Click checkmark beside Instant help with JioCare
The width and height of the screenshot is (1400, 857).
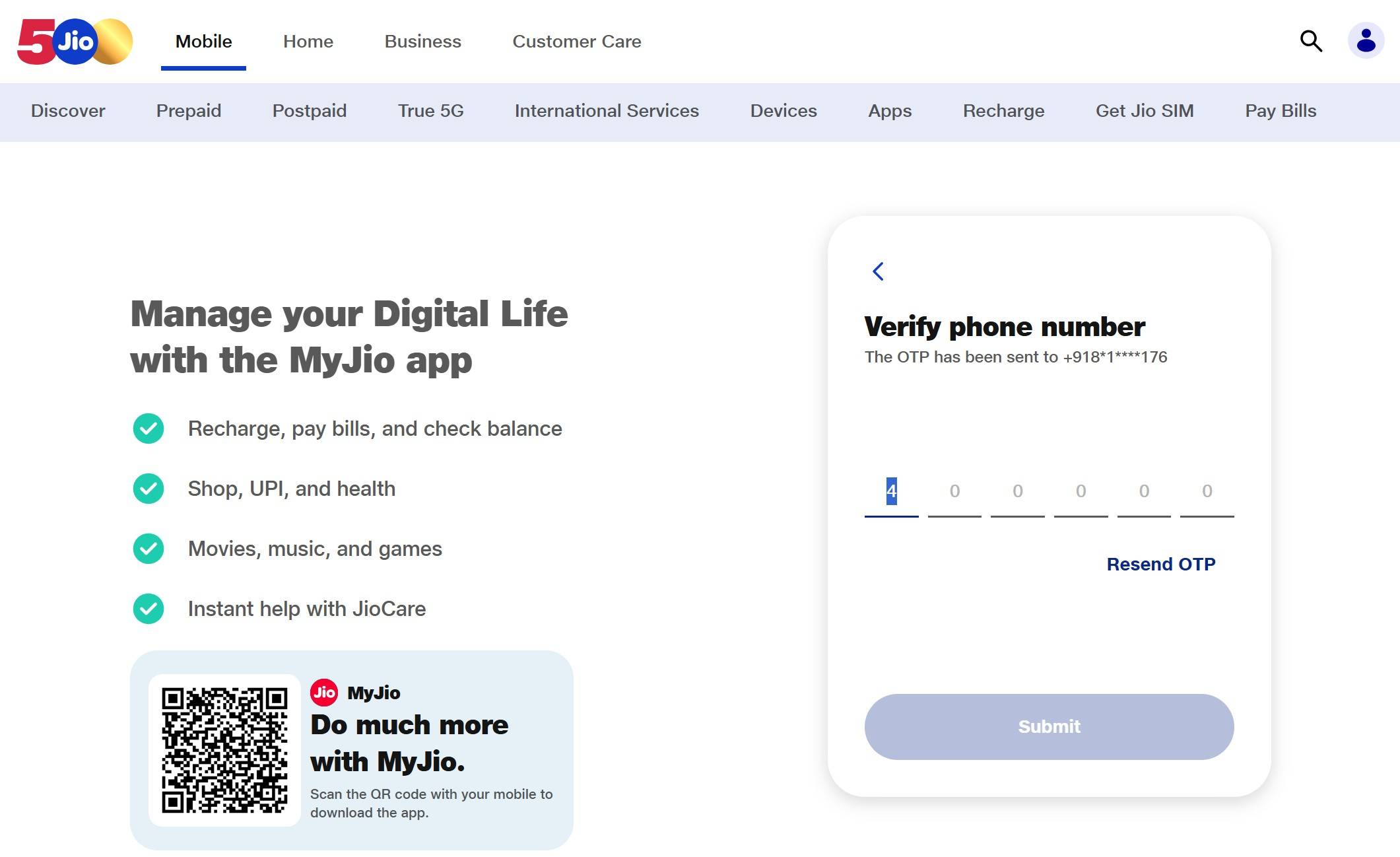149,609
